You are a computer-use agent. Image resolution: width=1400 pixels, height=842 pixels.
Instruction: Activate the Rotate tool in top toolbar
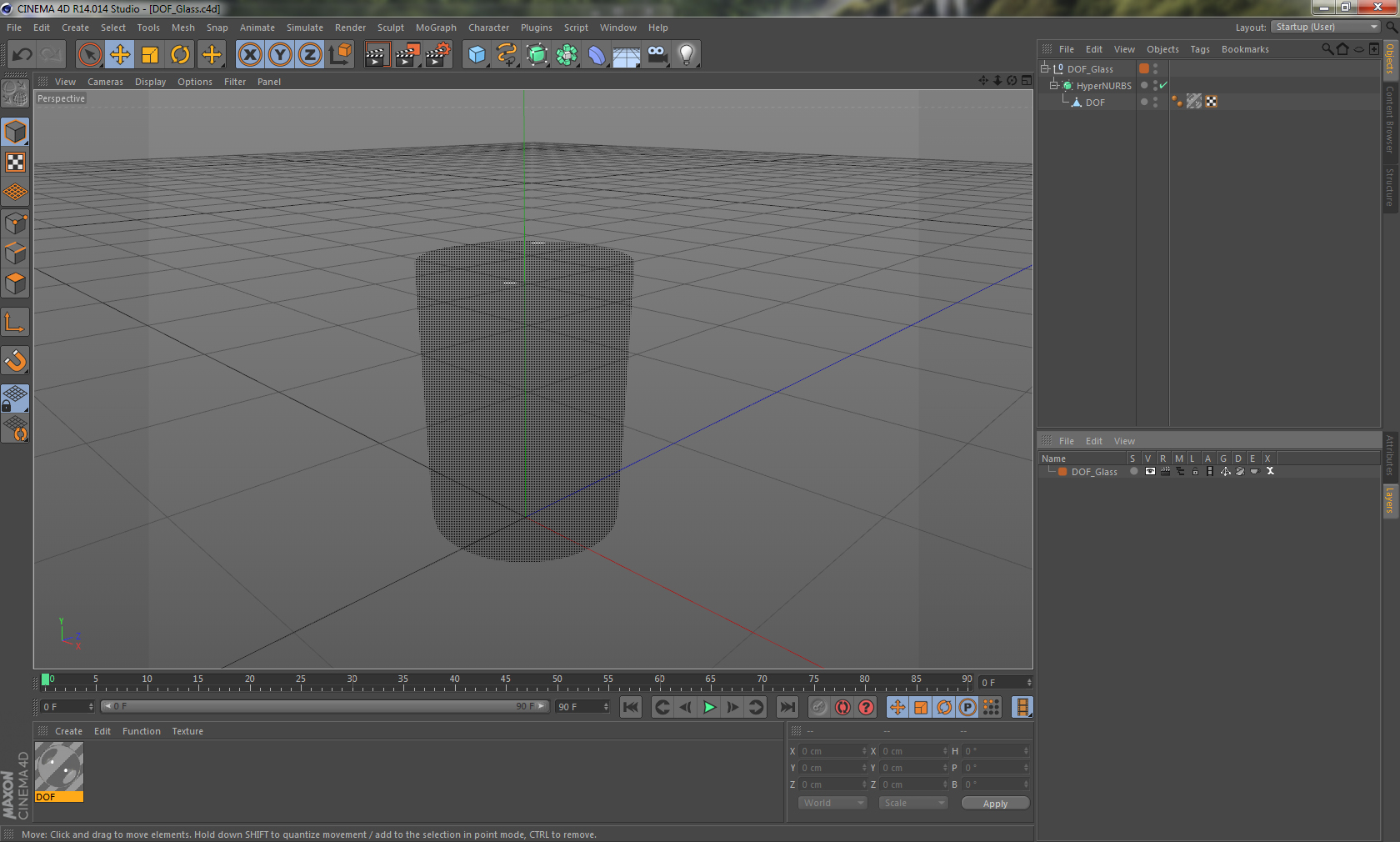(180, 55)
